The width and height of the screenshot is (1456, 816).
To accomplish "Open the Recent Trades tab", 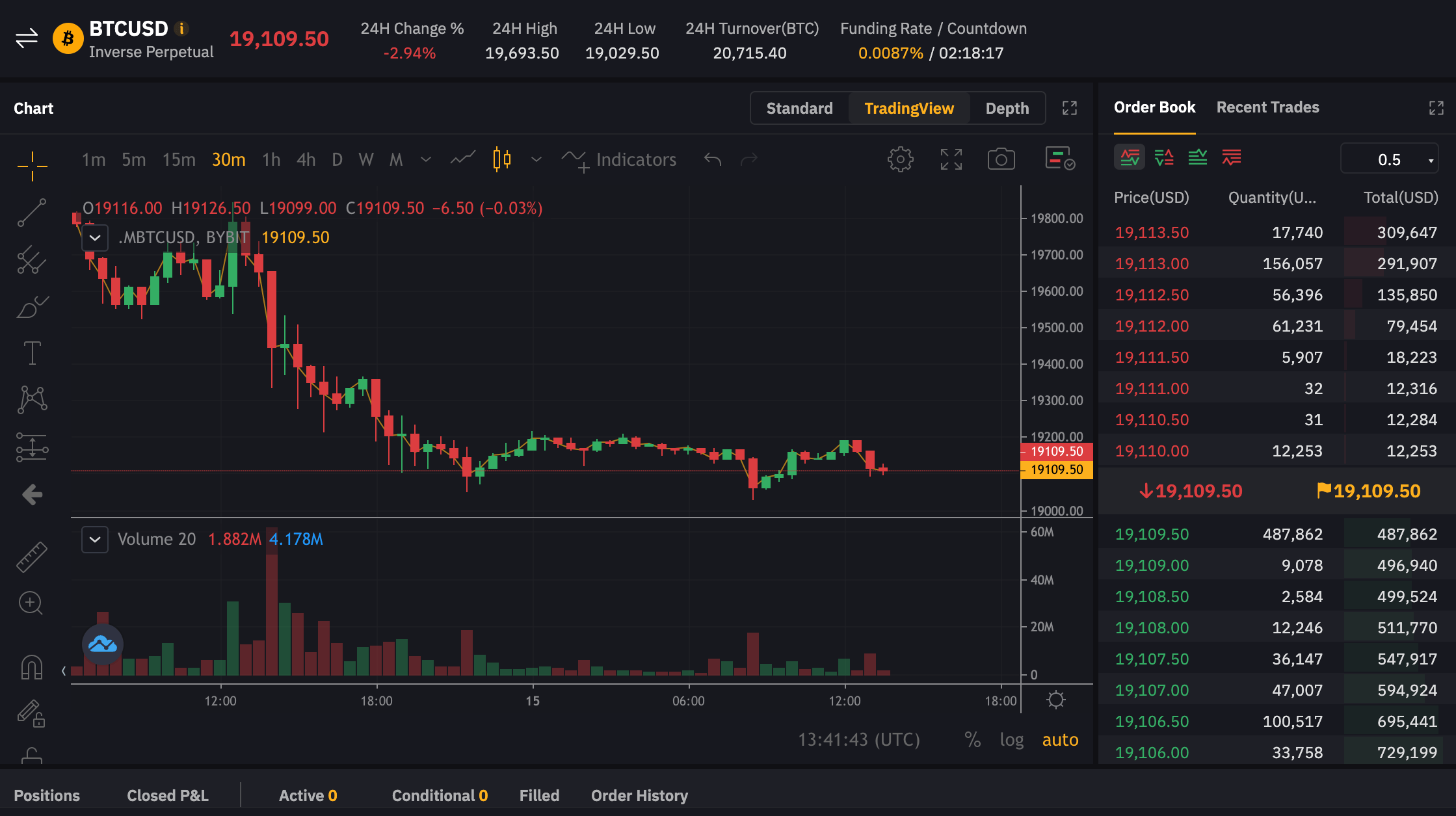I will coord(1268,107).
